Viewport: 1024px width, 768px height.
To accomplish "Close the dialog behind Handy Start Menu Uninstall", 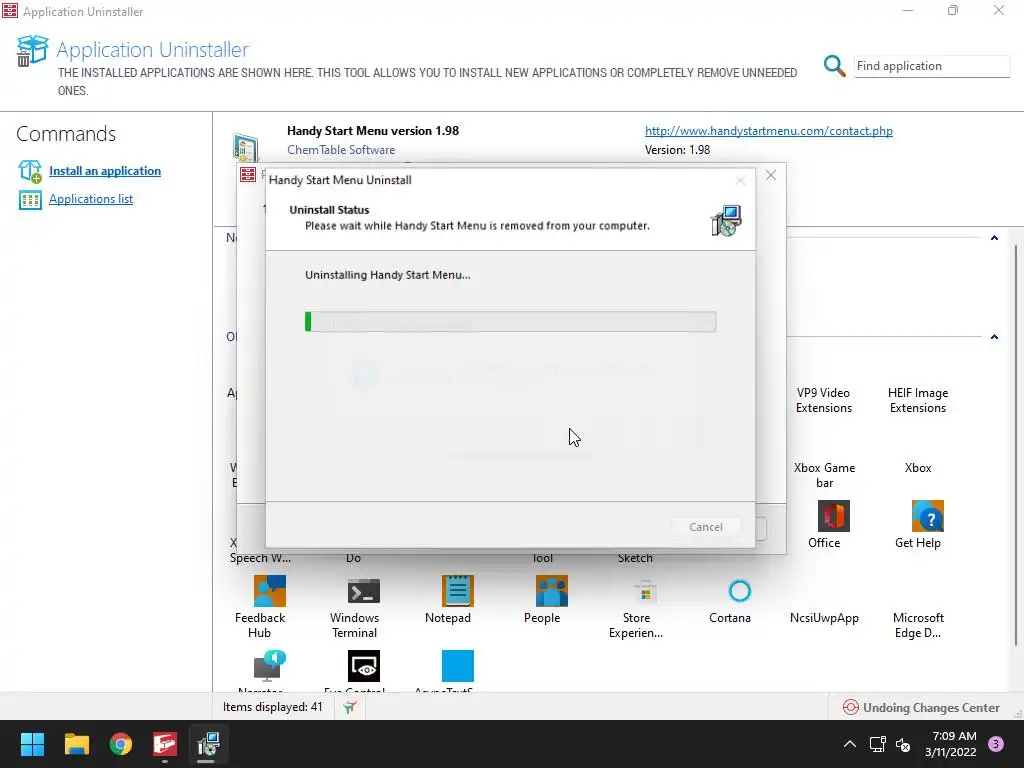I will [771, 175].
